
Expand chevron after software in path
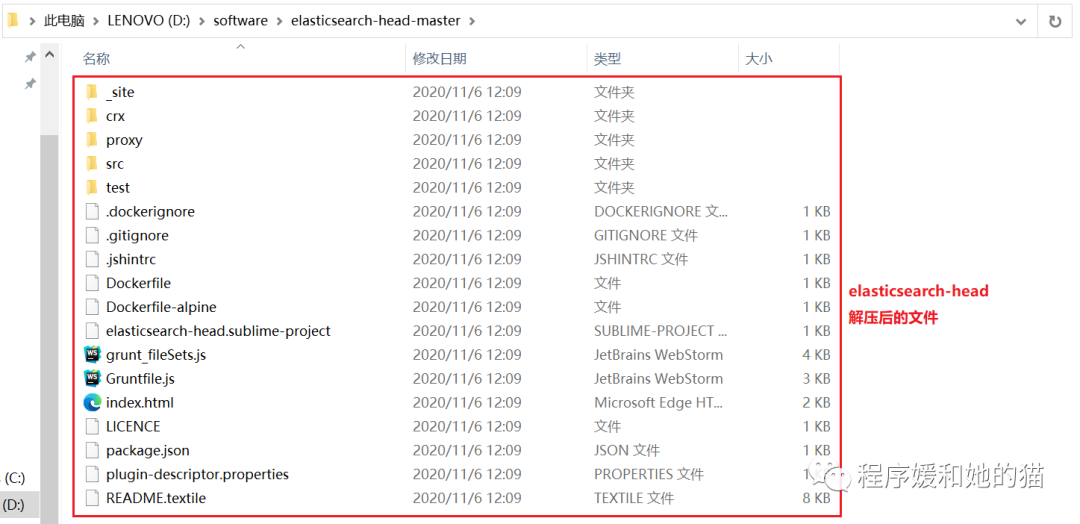[x=280, y=21]
